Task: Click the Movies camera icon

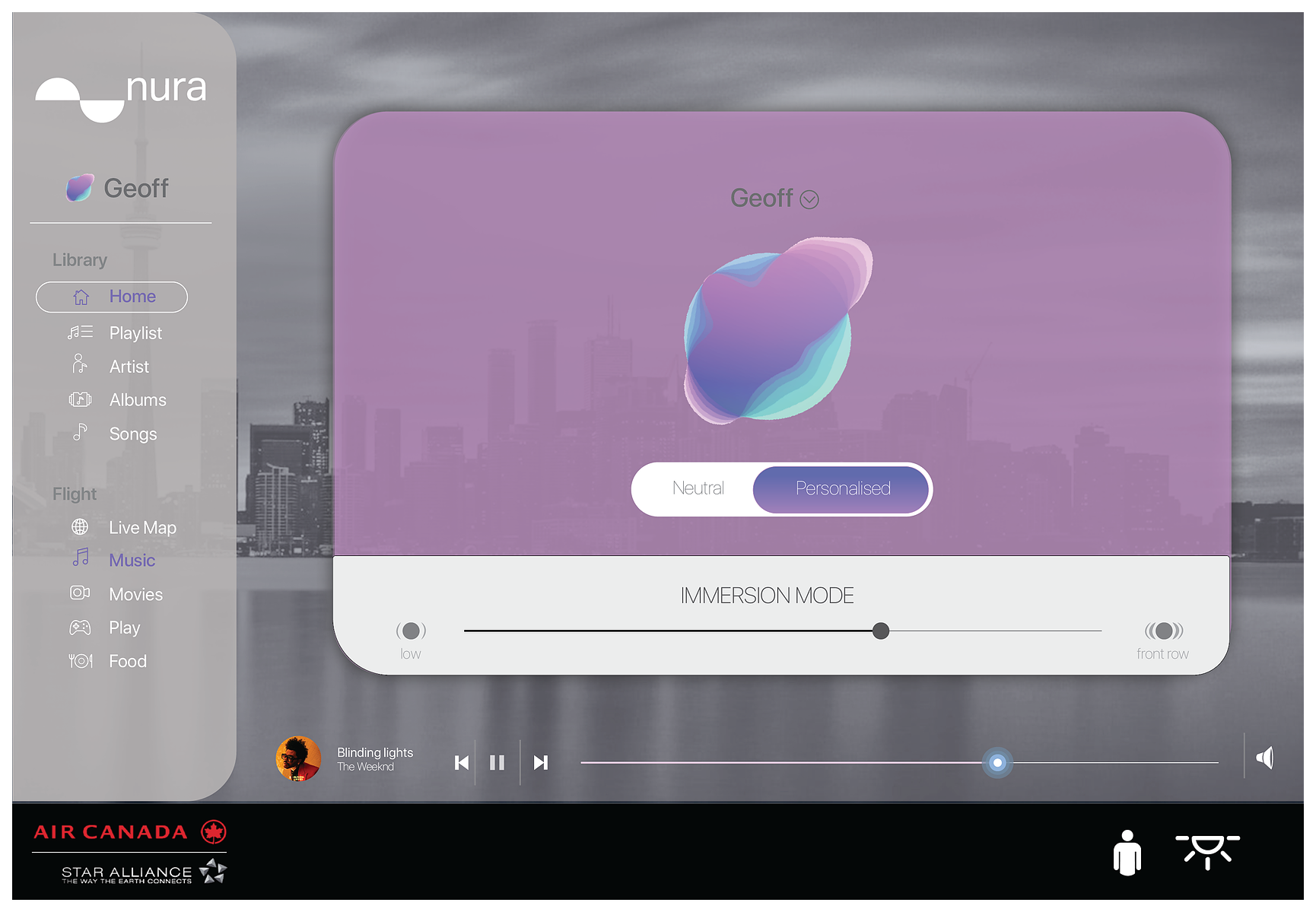Action: coord(80,593)
